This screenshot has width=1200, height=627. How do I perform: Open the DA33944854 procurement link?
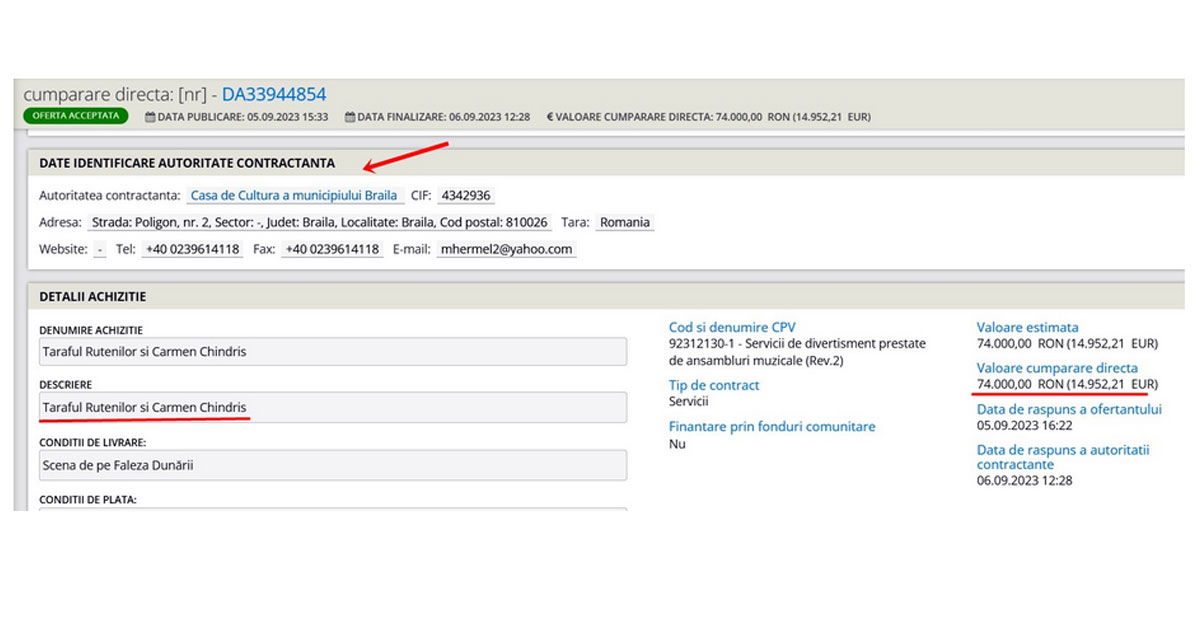[274, 95]
